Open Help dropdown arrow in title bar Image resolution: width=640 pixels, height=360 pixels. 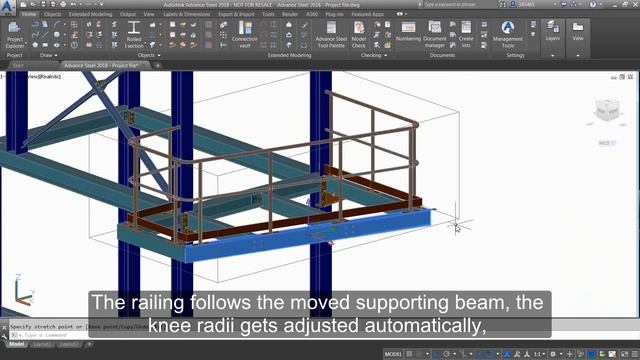coord(601,4)
